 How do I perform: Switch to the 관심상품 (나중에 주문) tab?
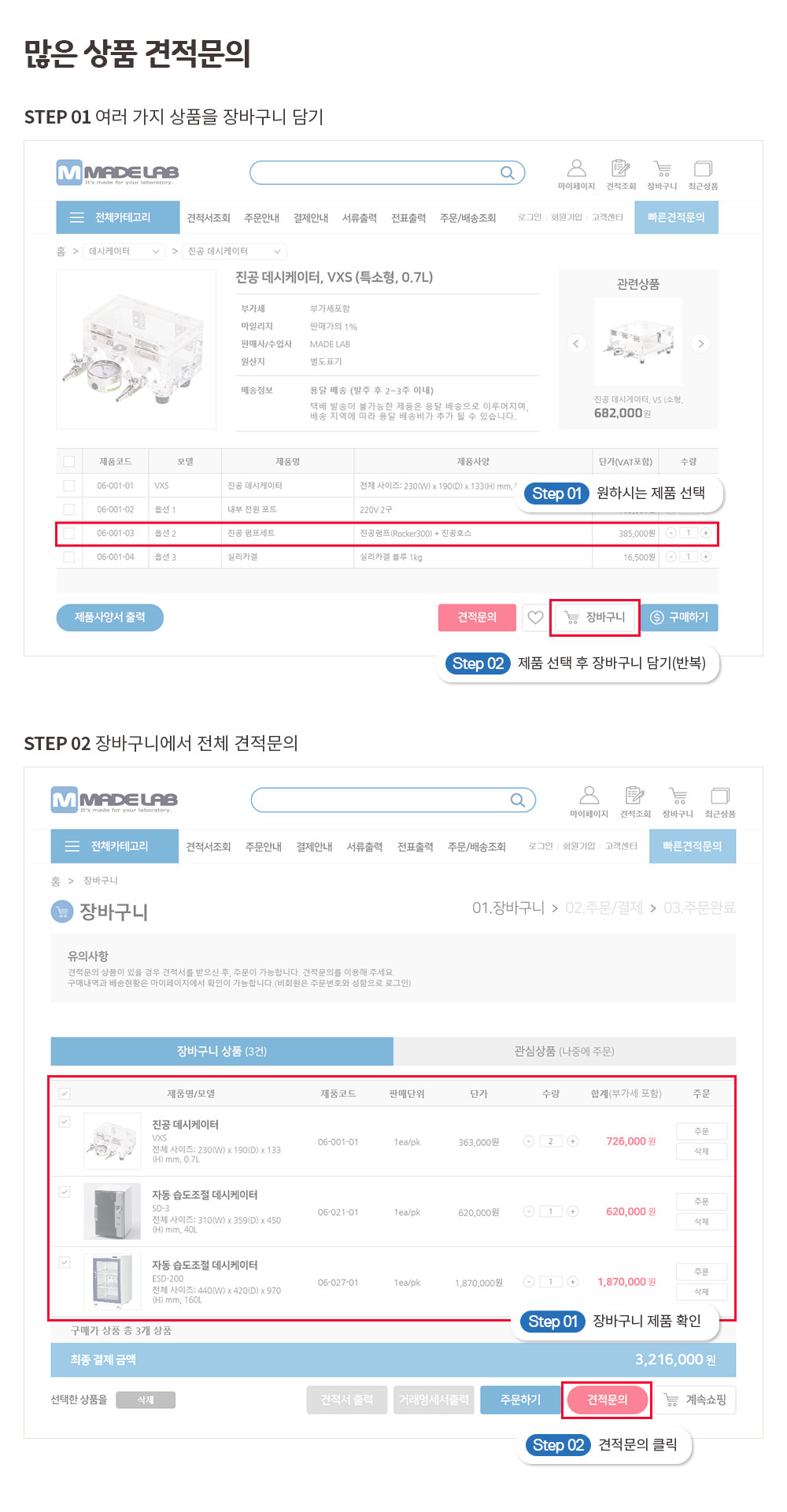[563, 1051]
